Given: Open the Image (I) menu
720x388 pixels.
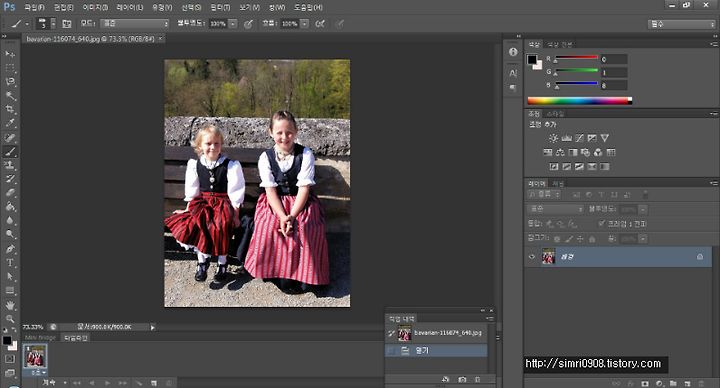Looking at the screenshot, I should click(95, 7).
